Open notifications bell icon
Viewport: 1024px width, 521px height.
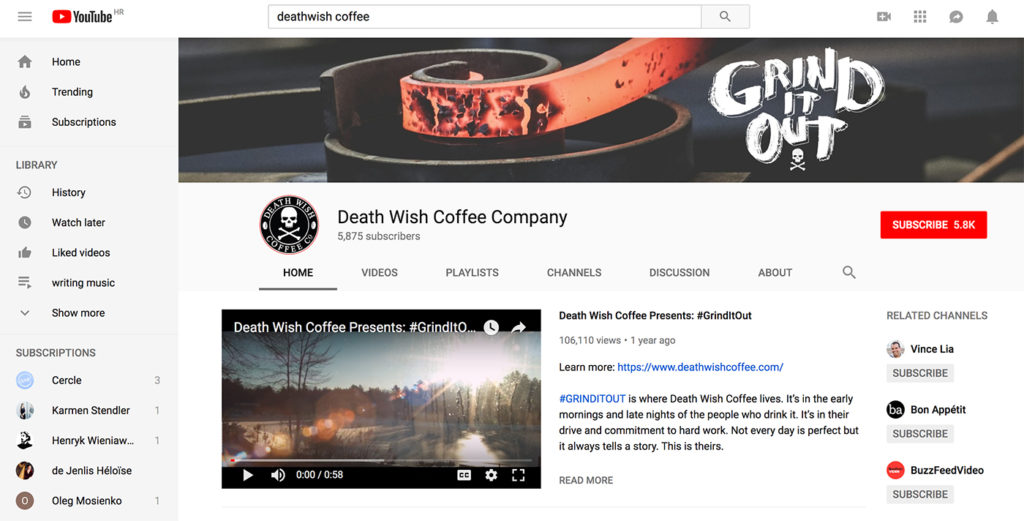[992, 17]
